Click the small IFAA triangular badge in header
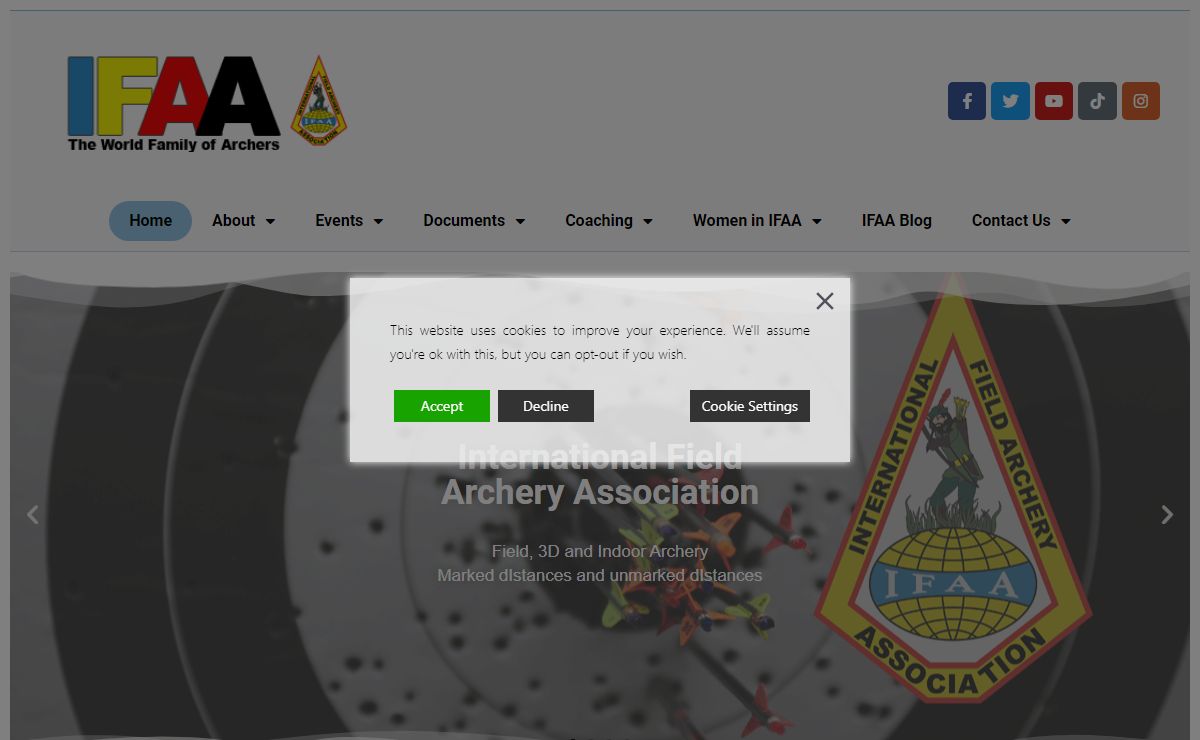This screenshot has width=1200, height=740. (x=318, y=100)
